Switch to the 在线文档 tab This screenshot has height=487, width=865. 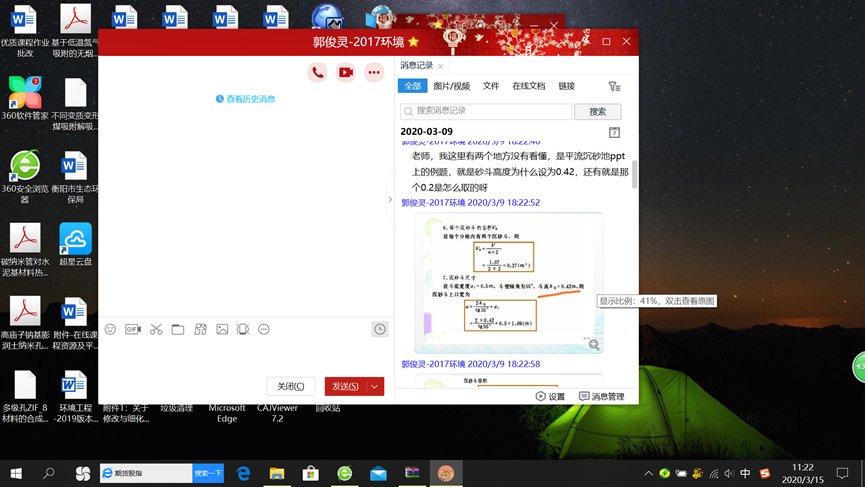[528, 87]
